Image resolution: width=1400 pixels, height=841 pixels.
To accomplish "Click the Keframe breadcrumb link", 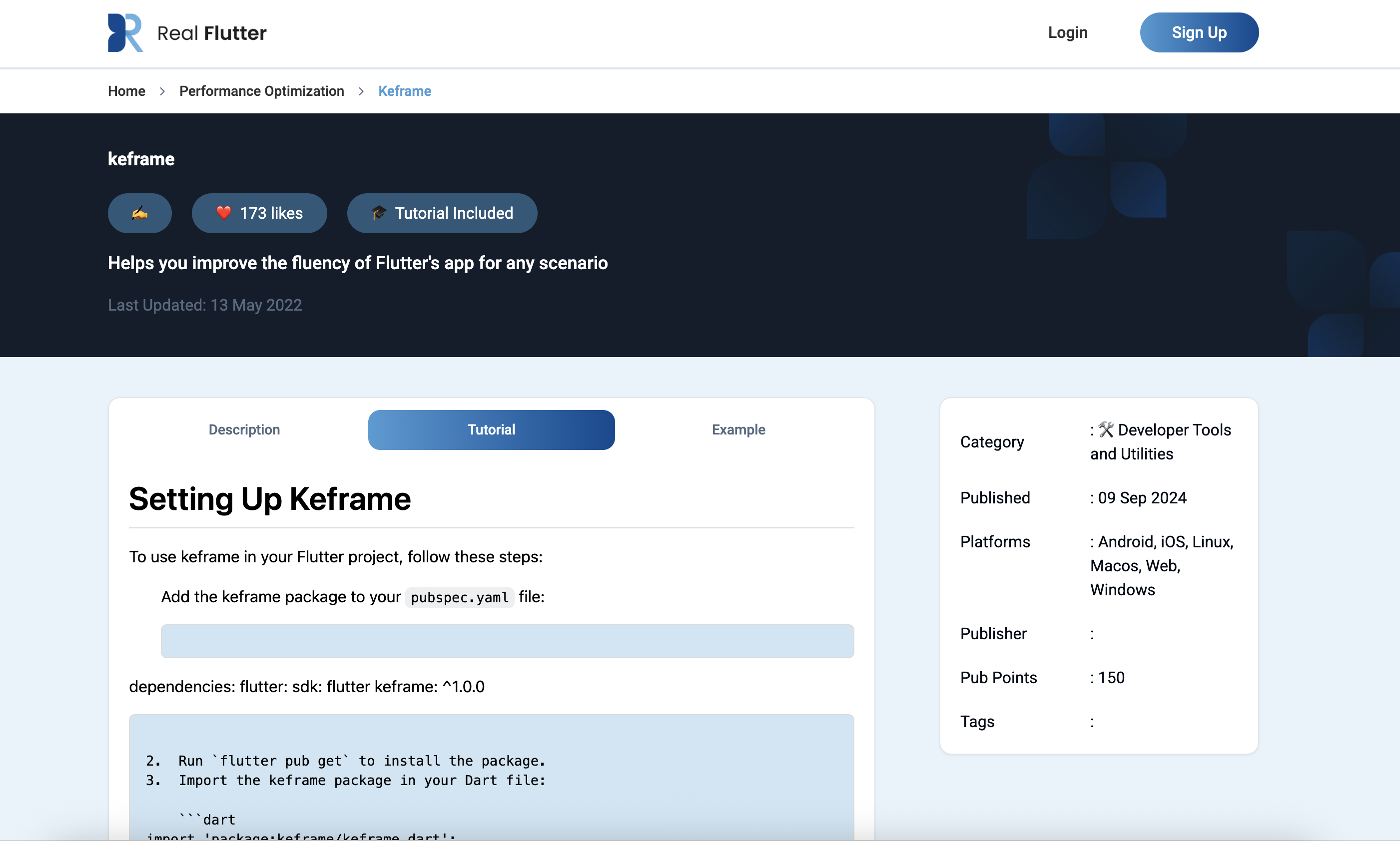I will 404,91.
